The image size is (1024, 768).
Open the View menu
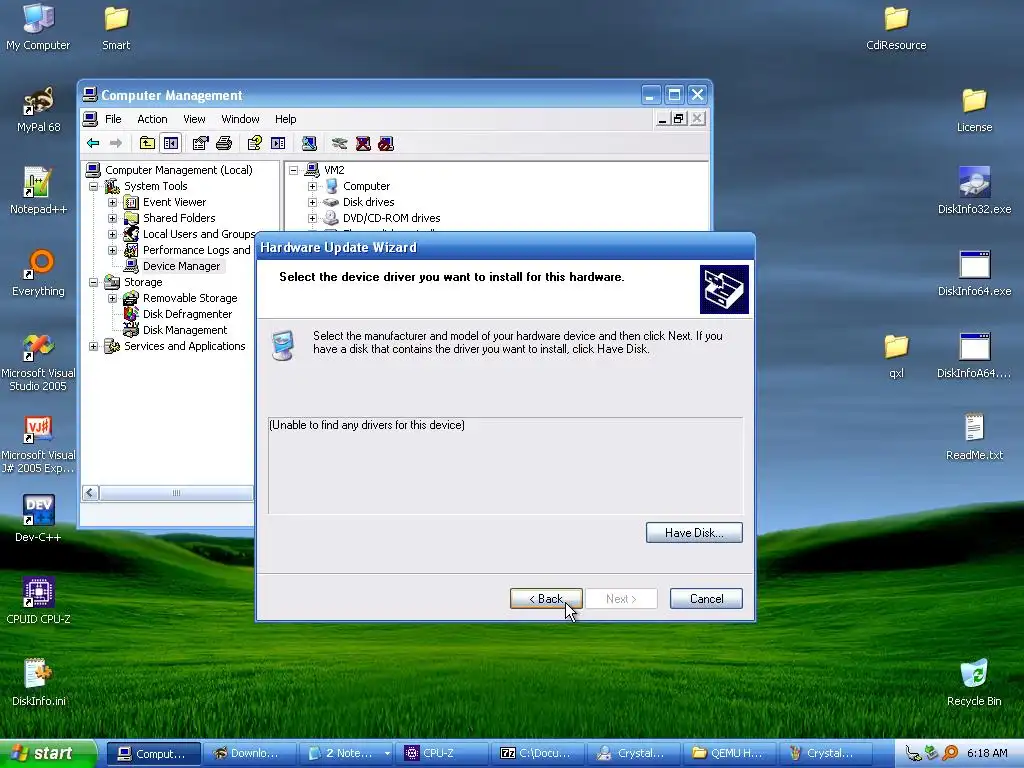pyautogui.click(x=194, y=119)
